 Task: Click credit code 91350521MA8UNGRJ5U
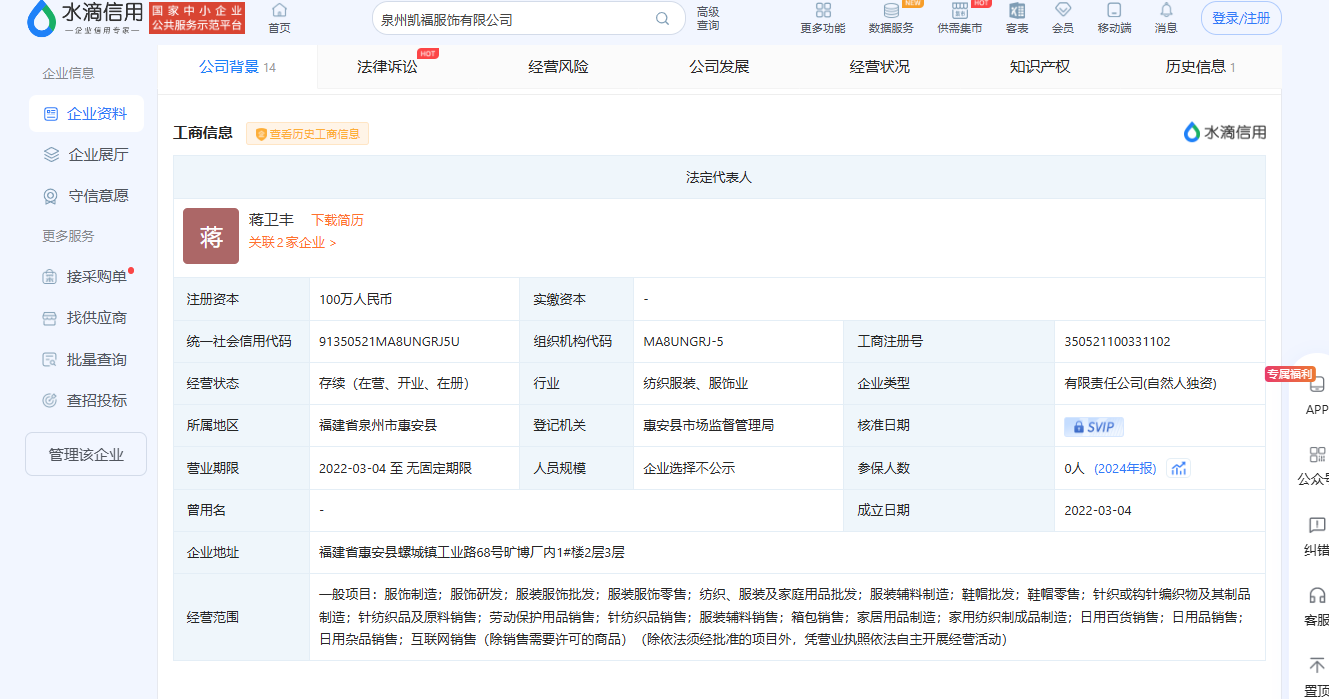389,342
